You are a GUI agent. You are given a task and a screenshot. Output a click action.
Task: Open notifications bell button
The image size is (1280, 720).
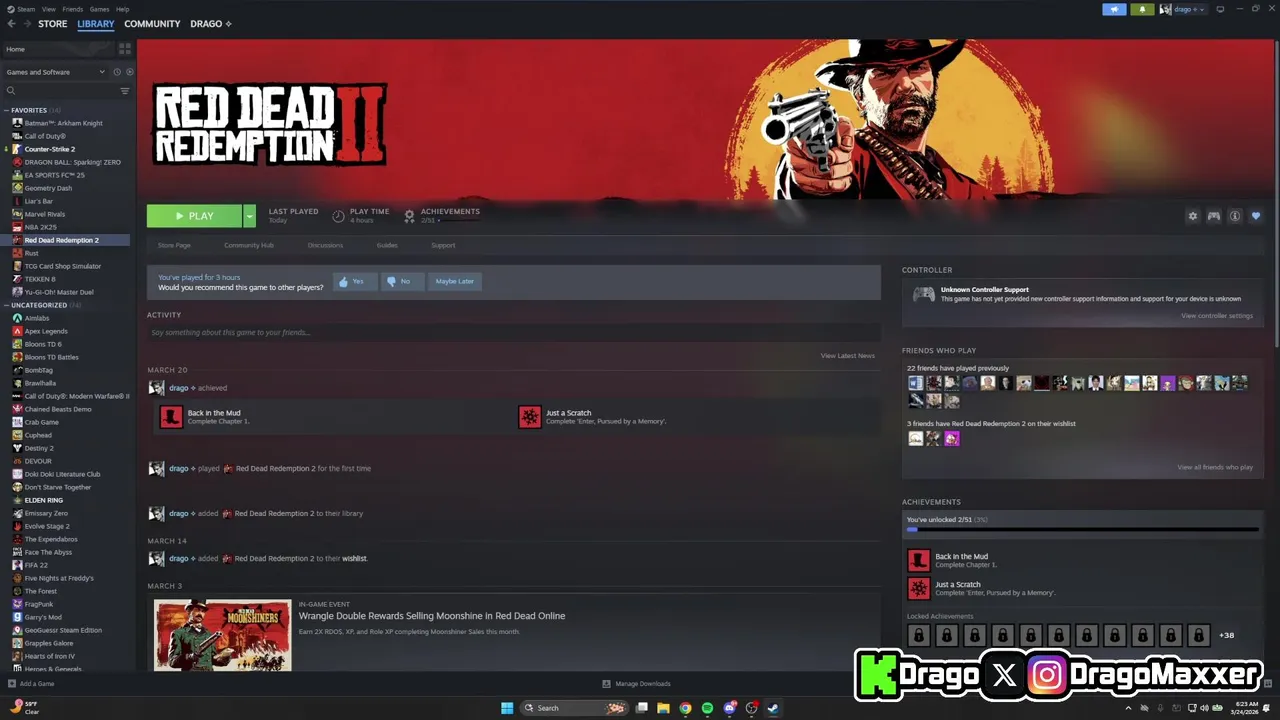(x=1142, y=9)
